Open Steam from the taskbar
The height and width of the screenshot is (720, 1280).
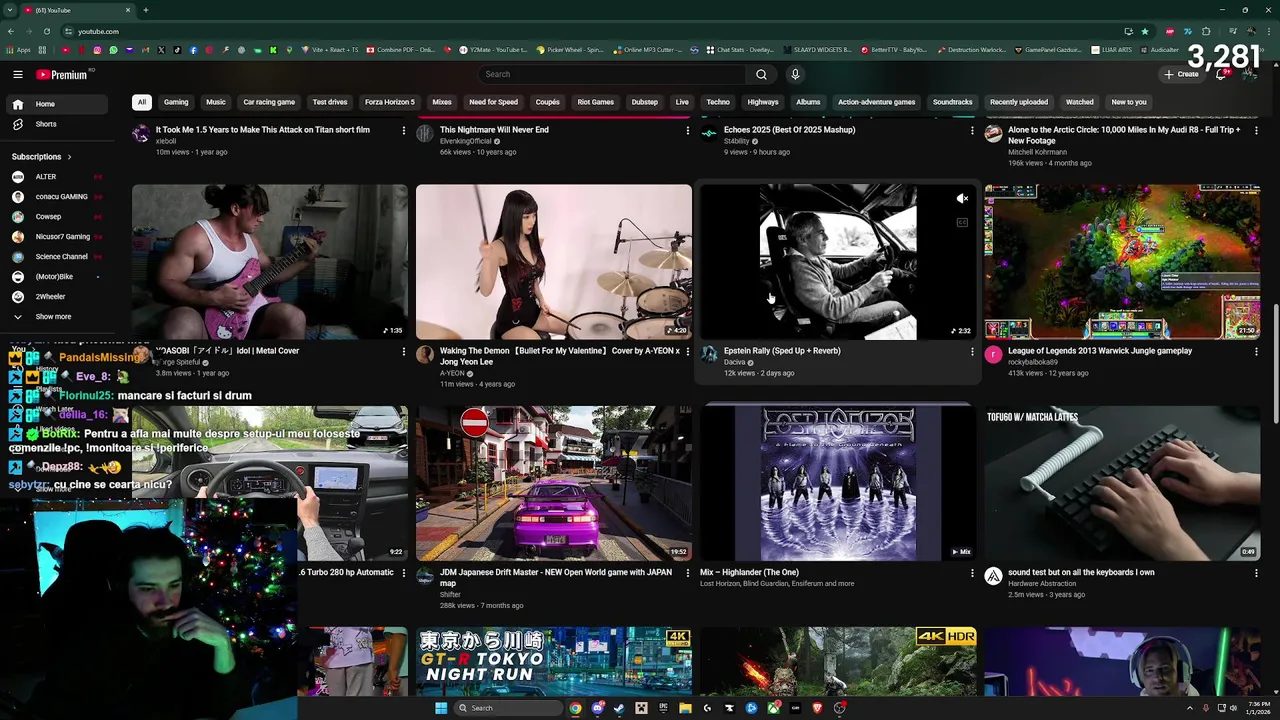pos(619,708)
